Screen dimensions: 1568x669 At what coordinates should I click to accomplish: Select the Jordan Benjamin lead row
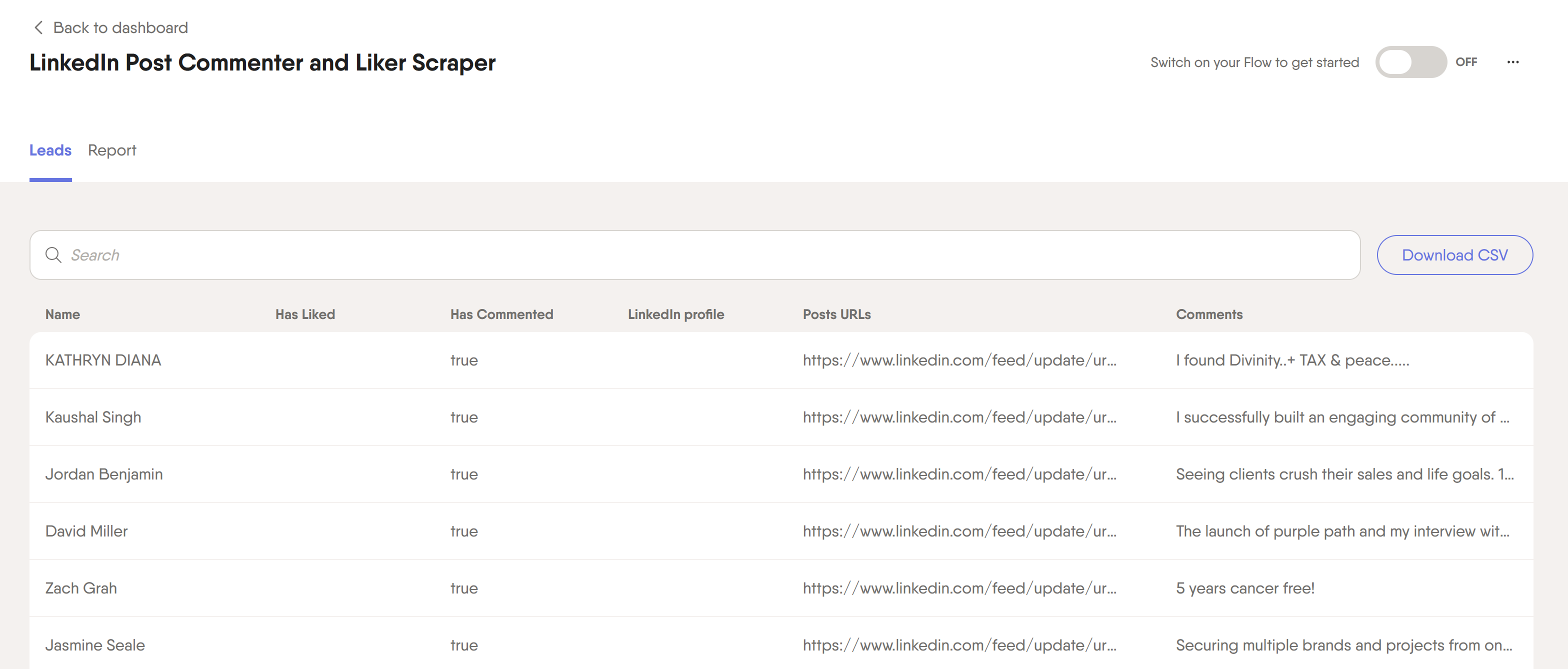[x=781, y=474]
